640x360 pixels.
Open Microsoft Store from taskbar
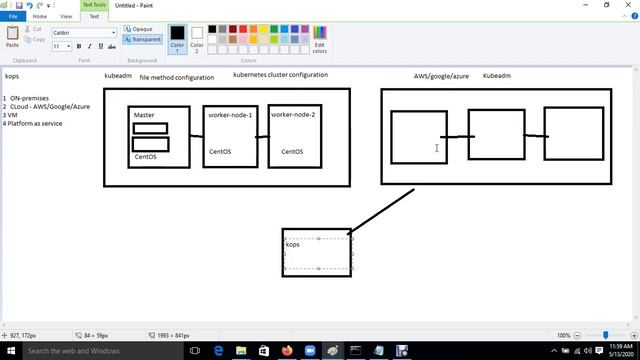[264, 351]
